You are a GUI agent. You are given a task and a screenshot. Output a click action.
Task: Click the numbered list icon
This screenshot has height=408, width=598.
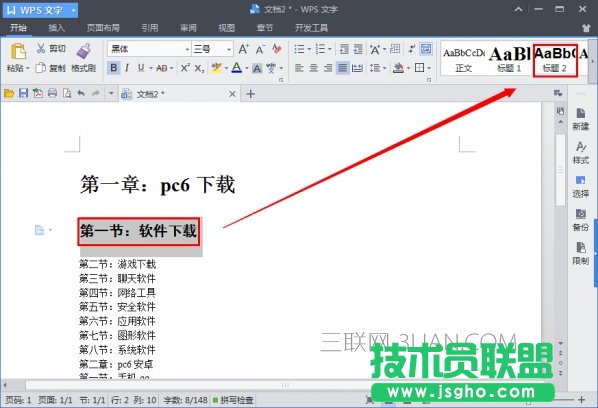[320, 49]
